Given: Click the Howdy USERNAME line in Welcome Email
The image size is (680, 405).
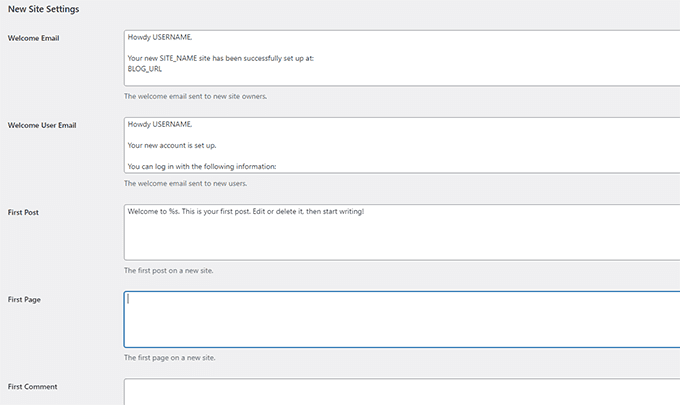Looking at the screenshot, I should tap(160, 37).
